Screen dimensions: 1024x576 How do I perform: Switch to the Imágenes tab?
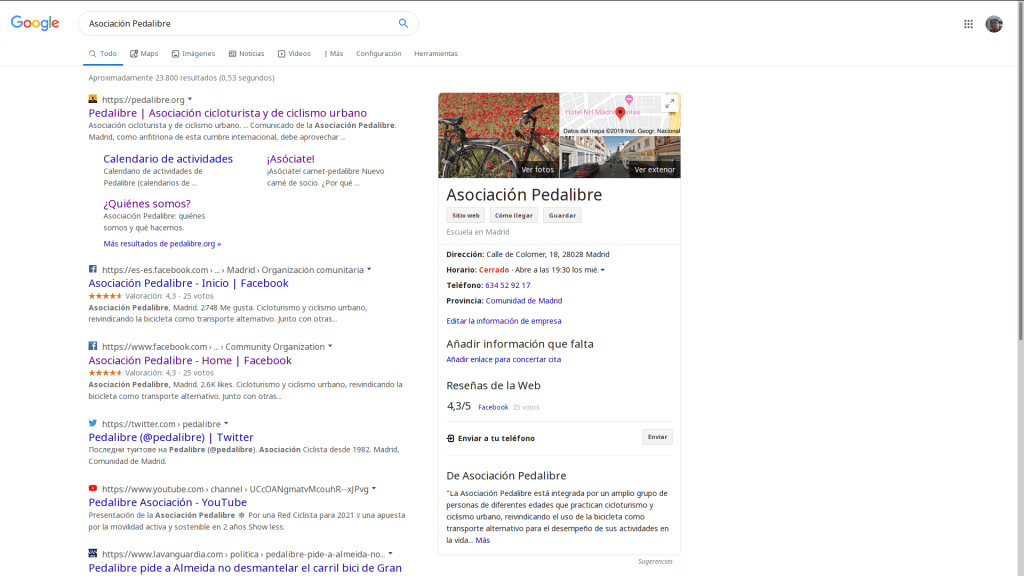[193, 54]
